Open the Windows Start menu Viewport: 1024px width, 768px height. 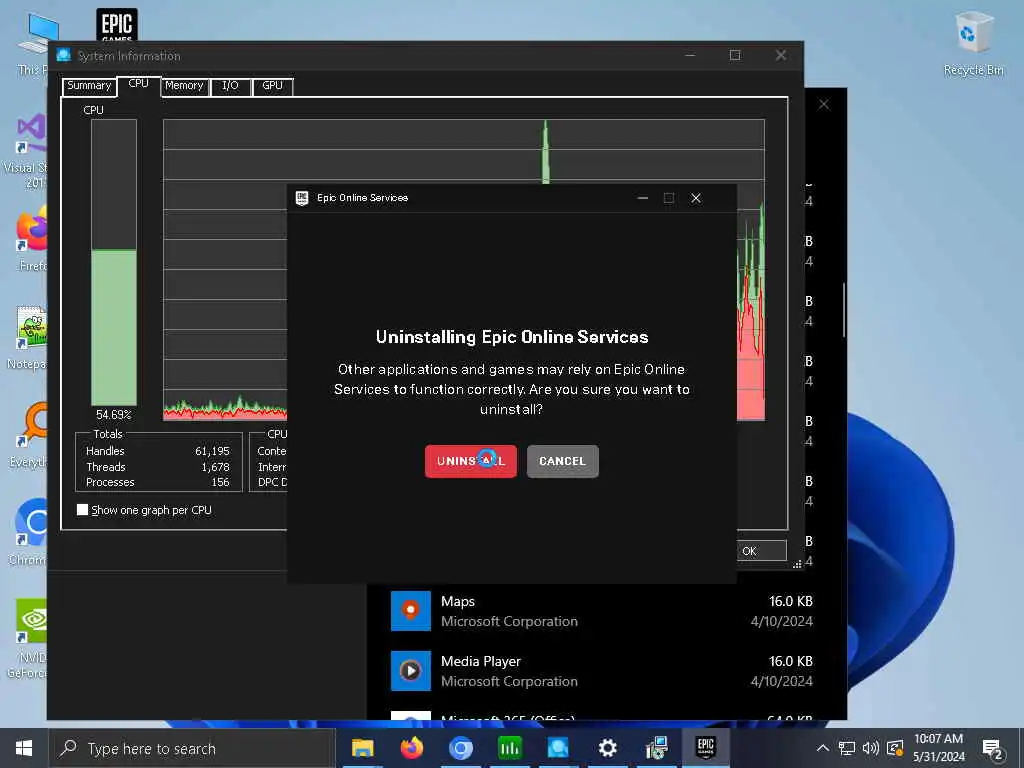pos(24,748)
